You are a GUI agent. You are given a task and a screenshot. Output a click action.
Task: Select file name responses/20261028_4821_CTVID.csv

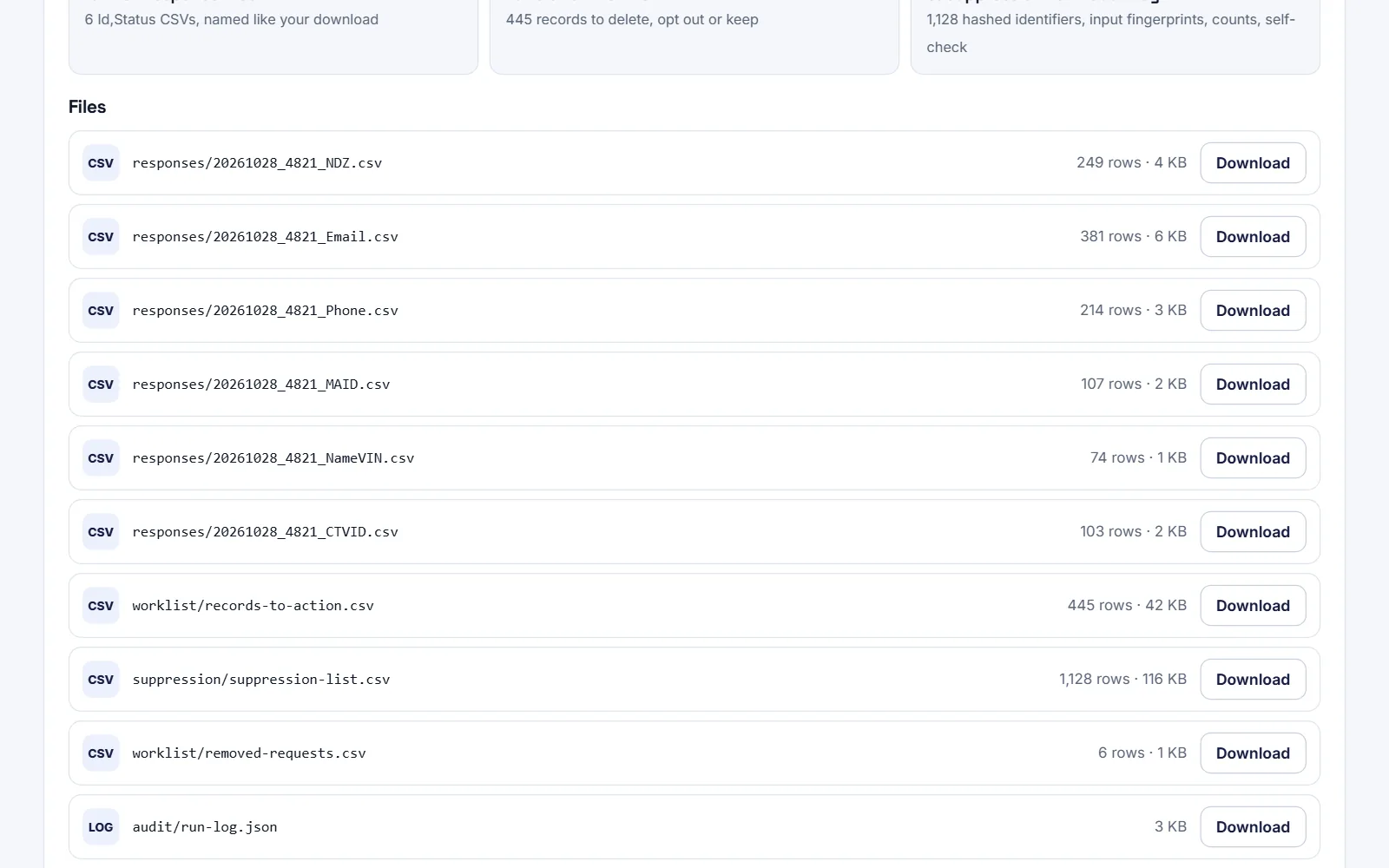[x=265, y=532]
